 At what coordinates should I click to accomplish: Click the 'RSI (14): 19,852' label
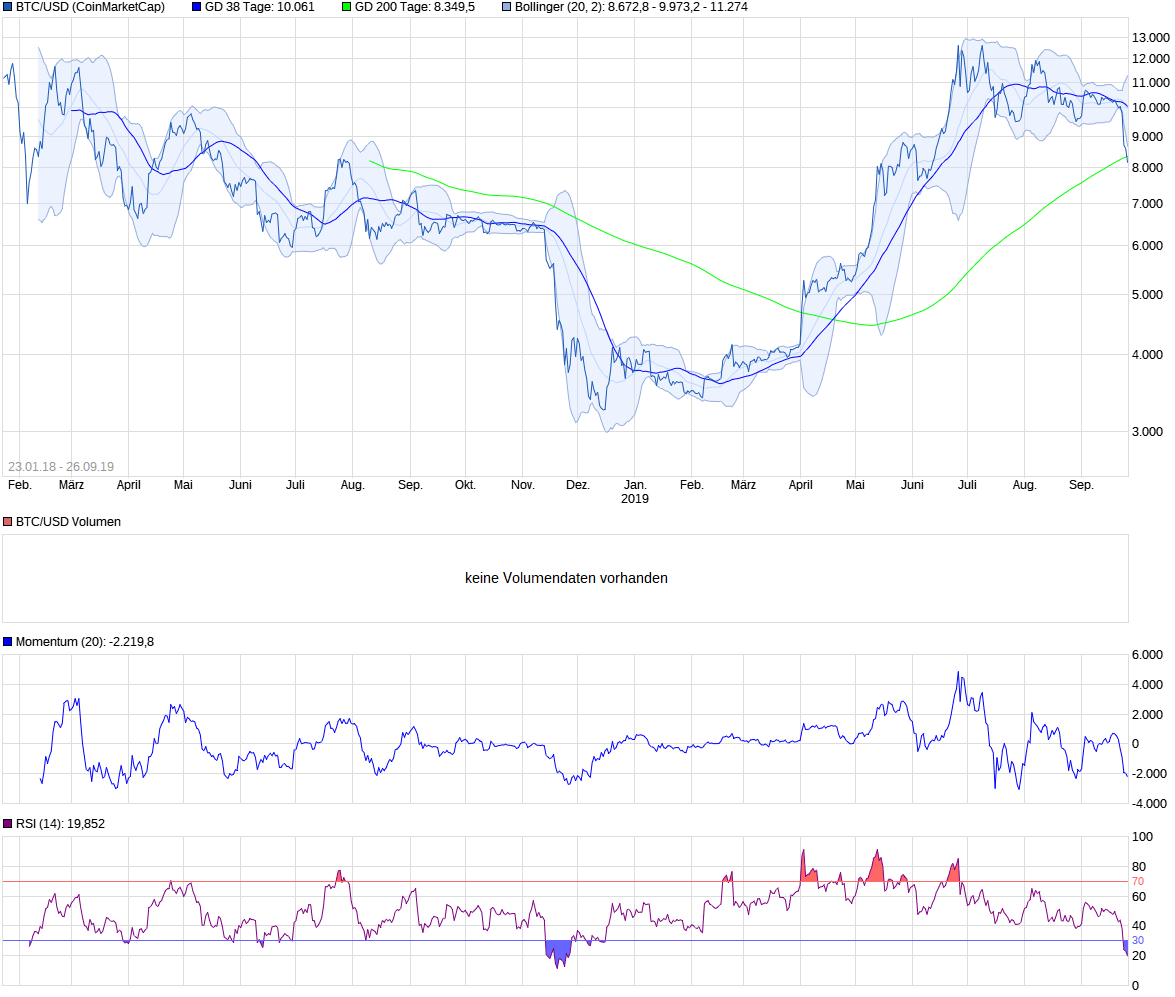pyautogui.click(x=60, y=824)
